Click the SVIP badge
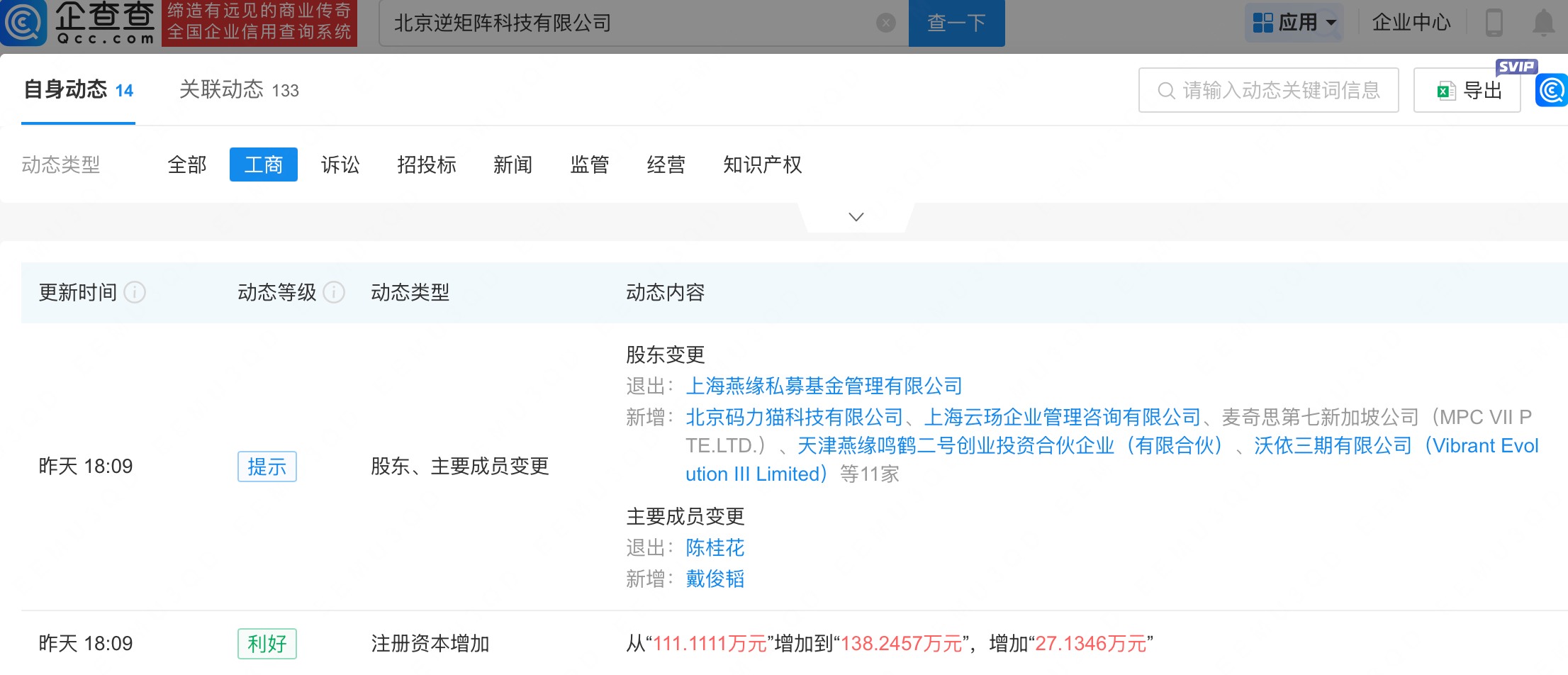Viewport: 1568px width, 675px height. tap(1516, 67)
